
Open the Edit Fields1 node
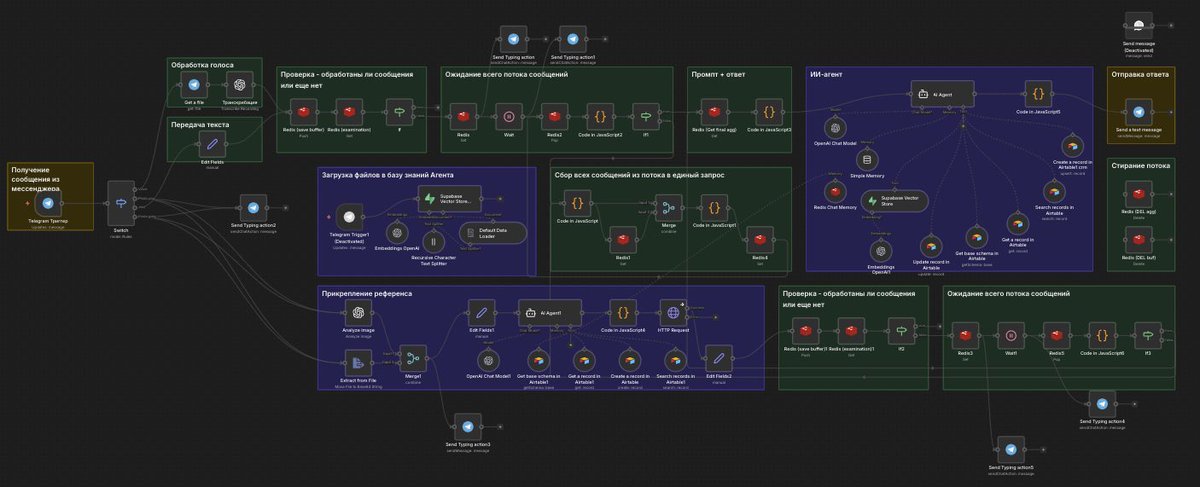[482, 311]
